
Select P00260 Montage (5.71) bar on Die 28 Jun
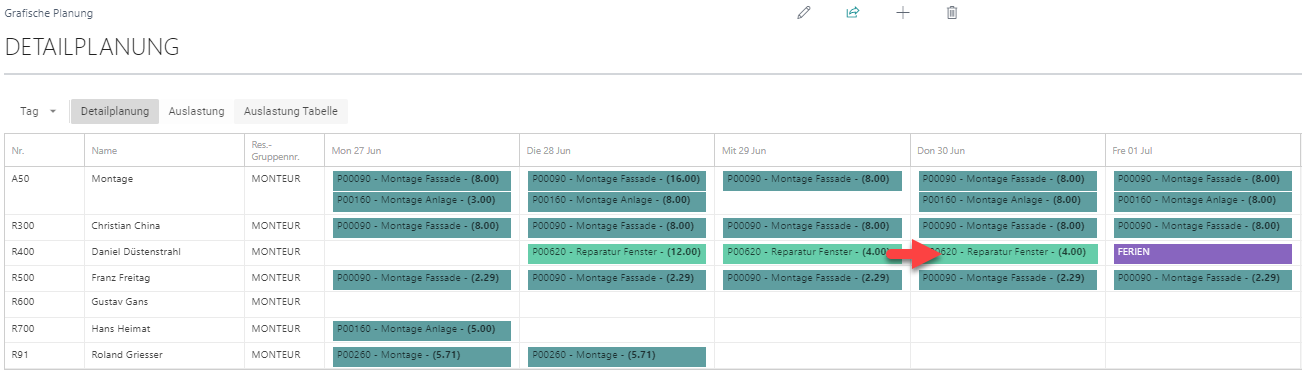(x=617, y=356)
